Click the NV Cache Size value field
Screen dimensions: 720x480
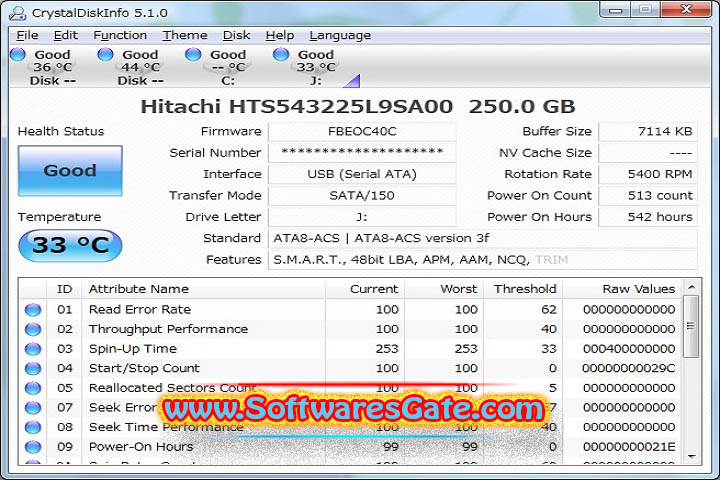click(648, 152)
